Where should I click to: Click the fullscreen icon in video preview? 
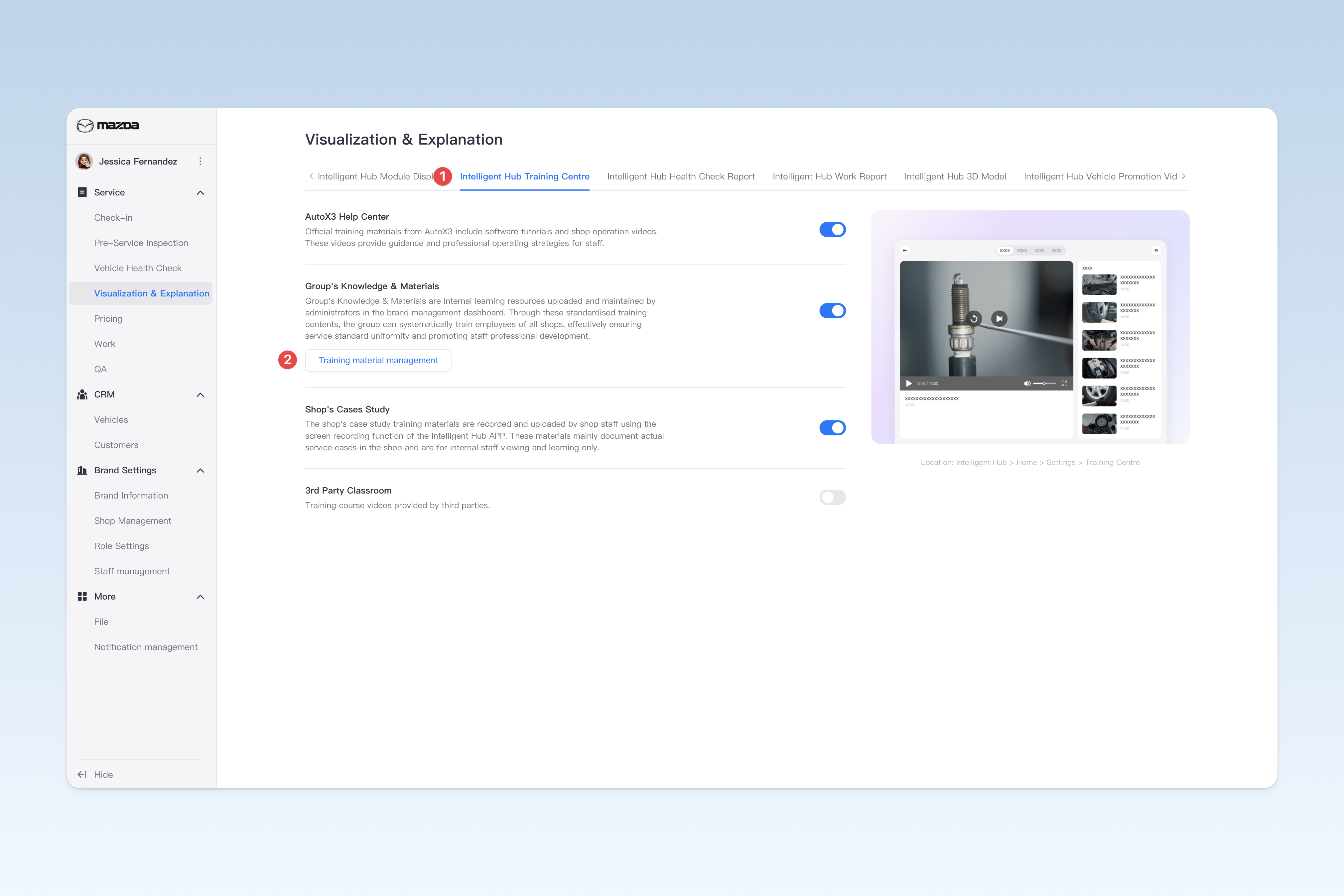1064,384
